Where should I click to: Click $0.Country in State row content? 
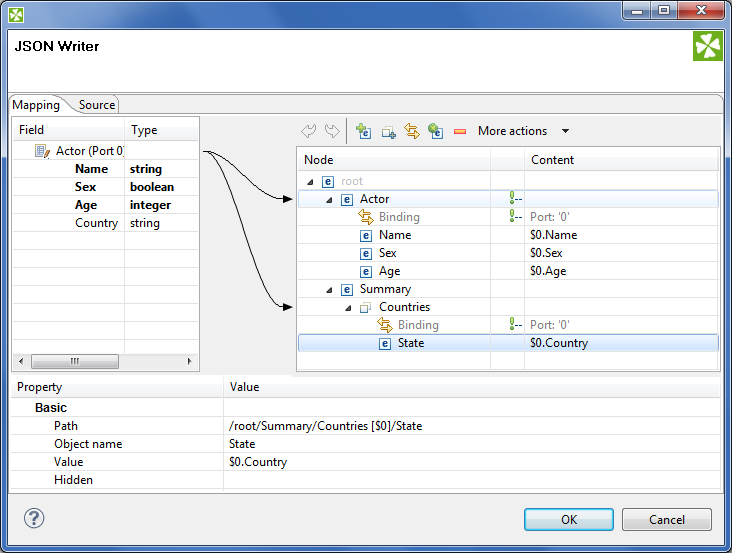tap(559, 343)
